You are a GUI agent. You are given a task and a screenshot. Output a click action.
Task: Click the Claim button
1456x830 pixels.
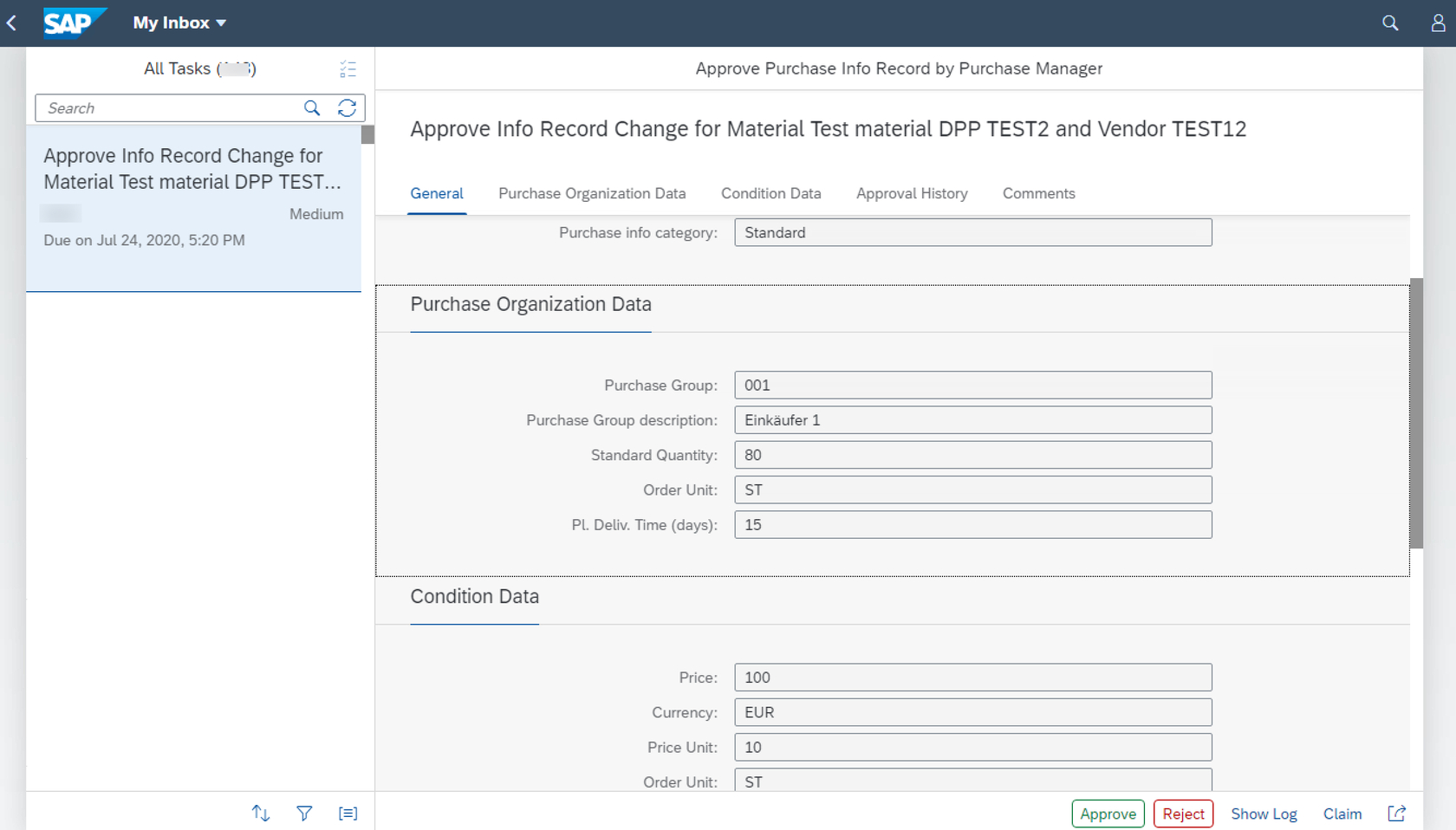(1342, 814)
